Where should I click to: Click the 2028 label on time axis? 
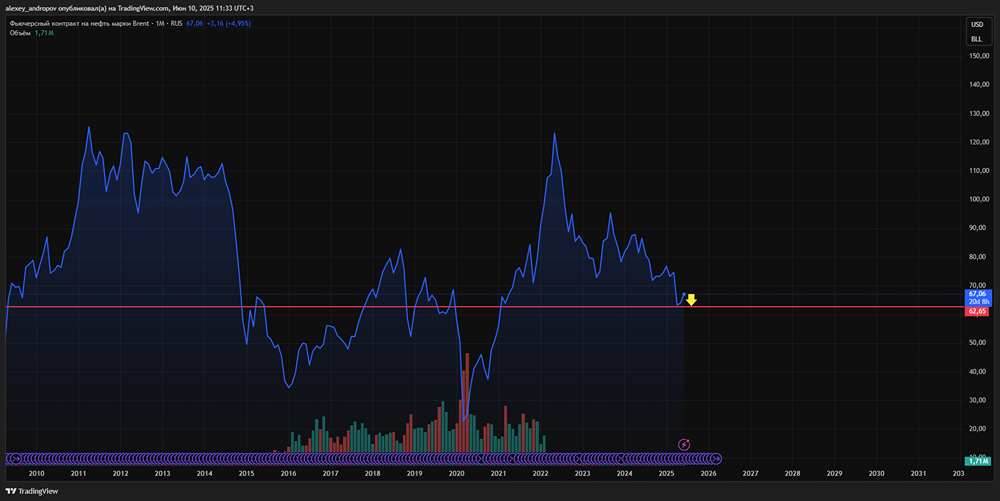click(793, 474)
